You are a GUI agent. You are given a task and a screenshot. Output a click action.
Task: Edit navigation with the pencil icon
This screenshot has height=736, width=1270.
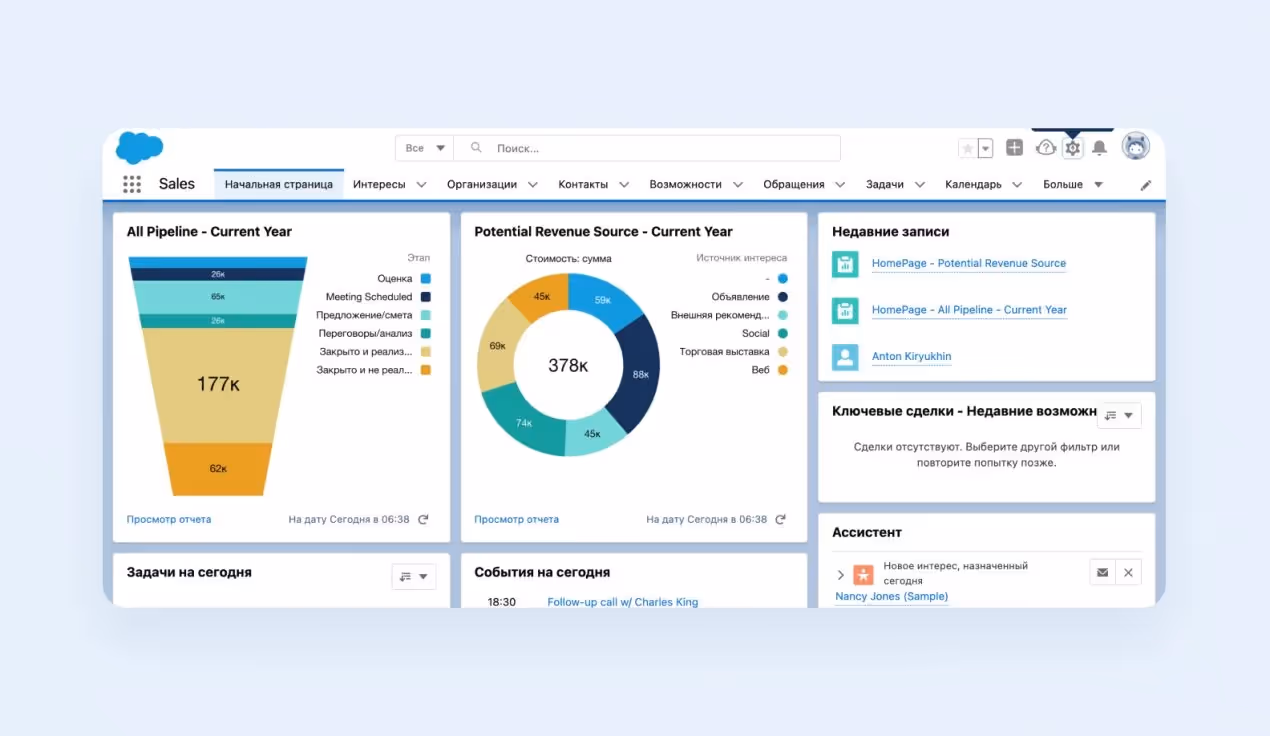click(x=1146, y=184)
